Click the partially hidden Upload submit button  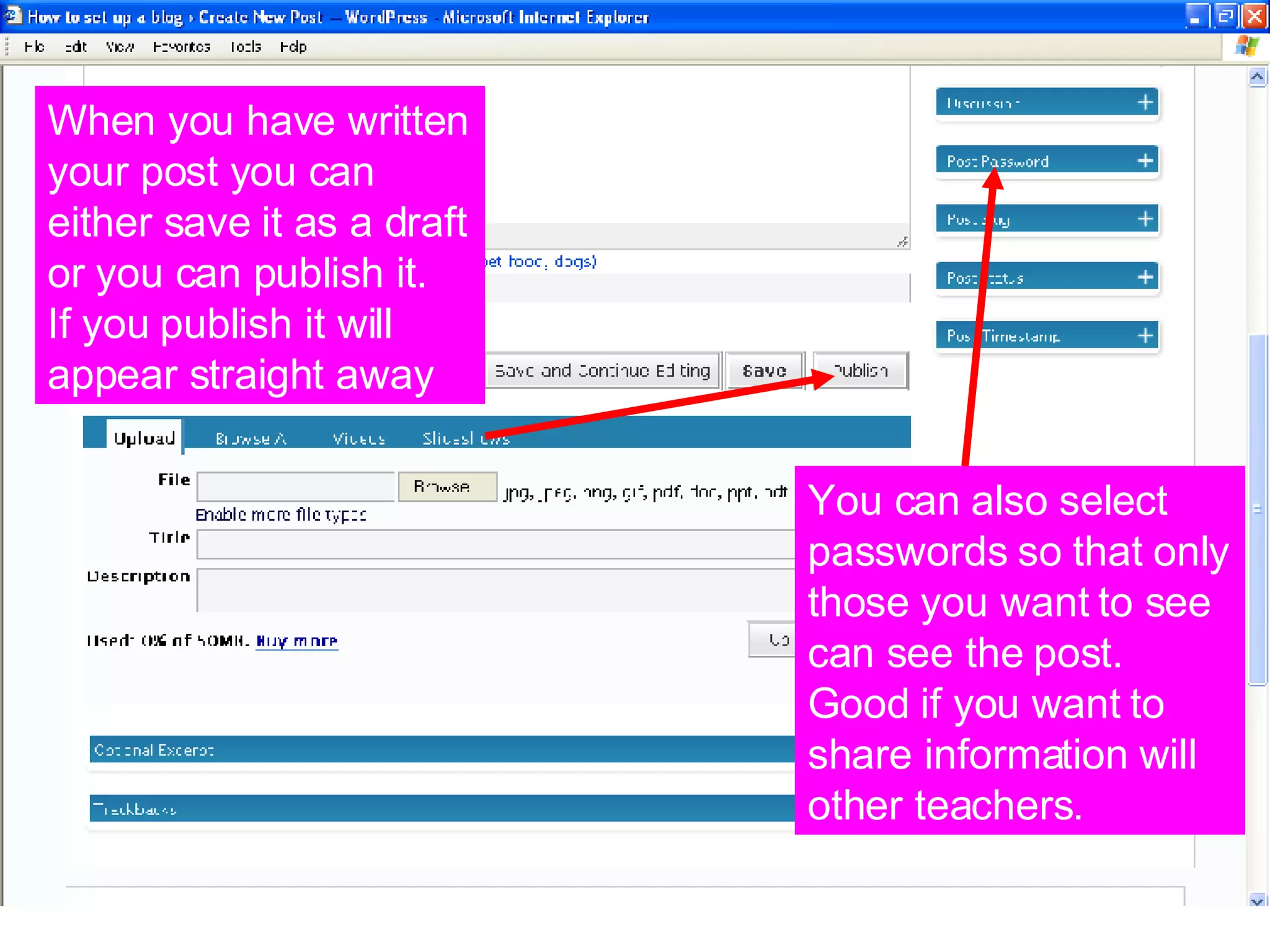point(772,640)
